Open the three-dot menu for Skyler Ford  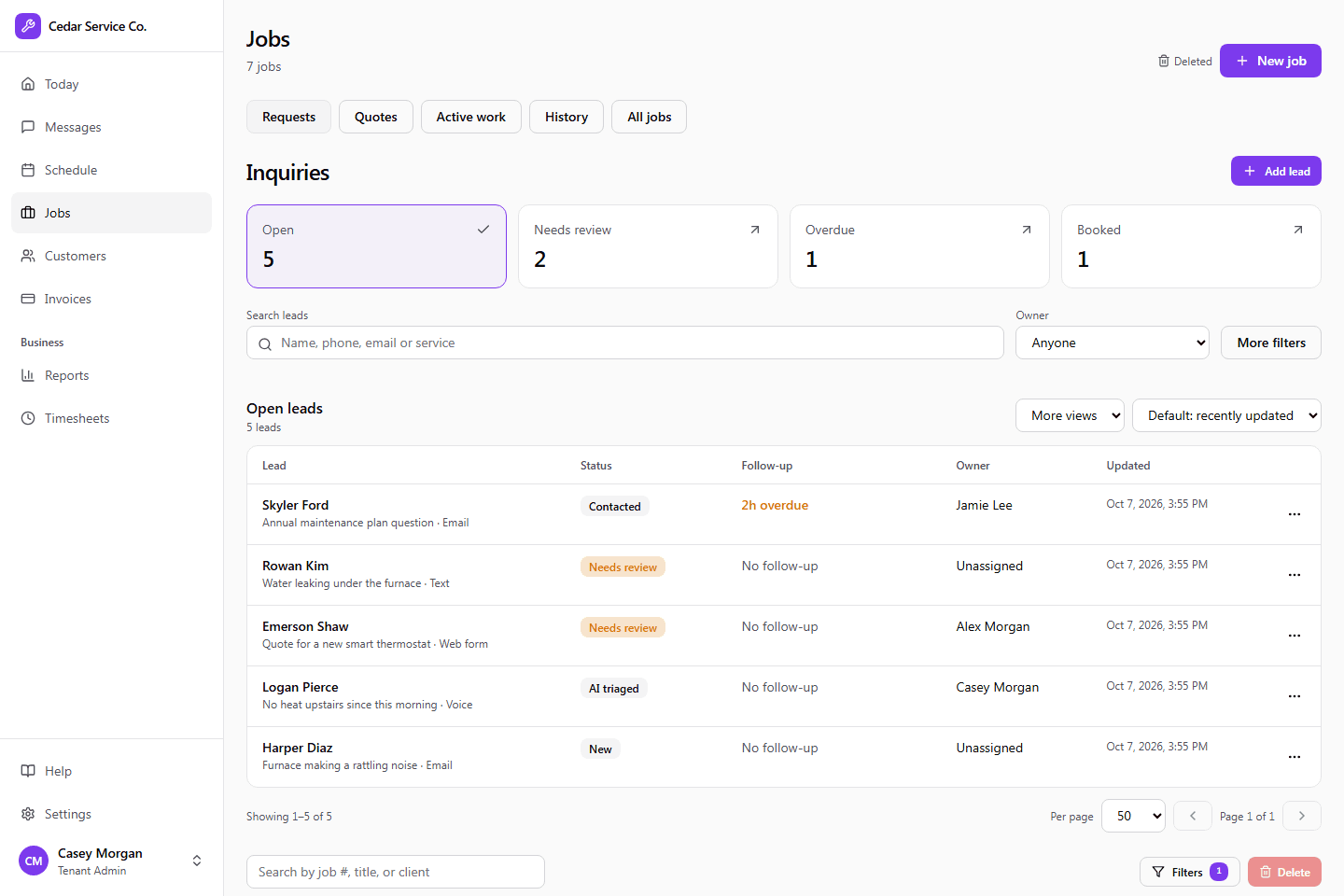(1295, 514)
